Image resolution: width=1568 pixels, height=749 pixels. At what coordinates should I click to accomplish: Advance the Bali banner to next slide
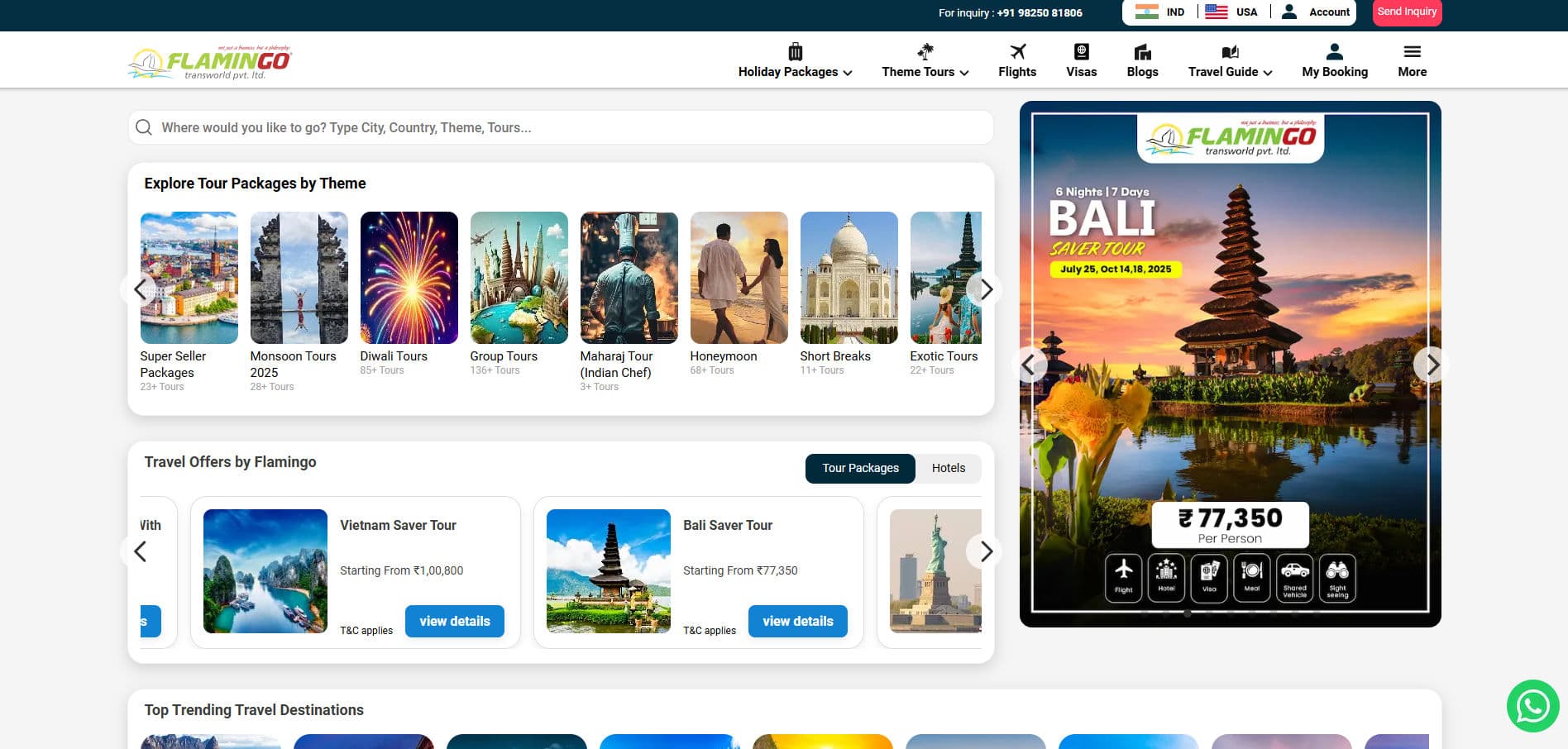[1432, 365]
